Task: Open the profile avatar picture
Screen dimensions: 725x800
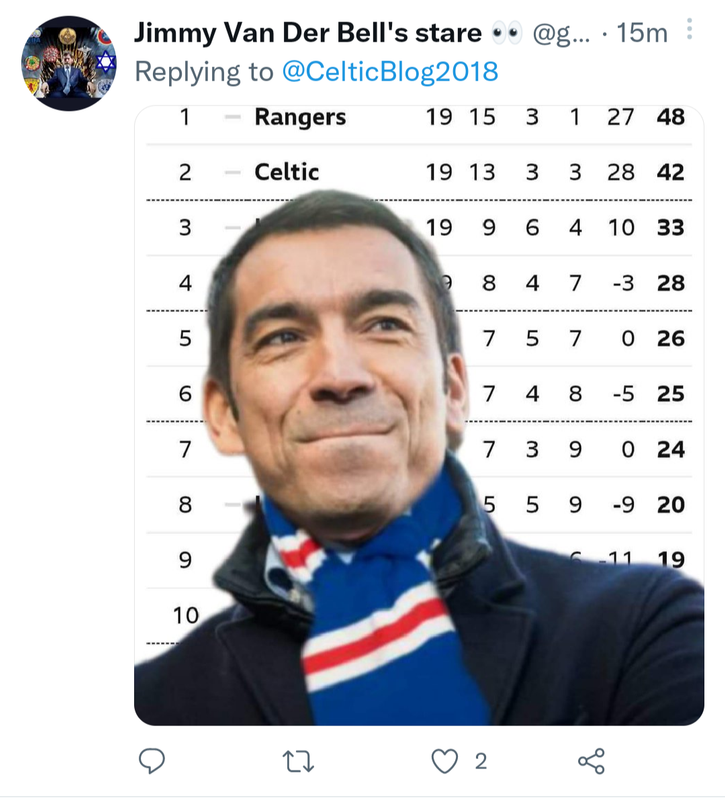Action: point(69,63)
